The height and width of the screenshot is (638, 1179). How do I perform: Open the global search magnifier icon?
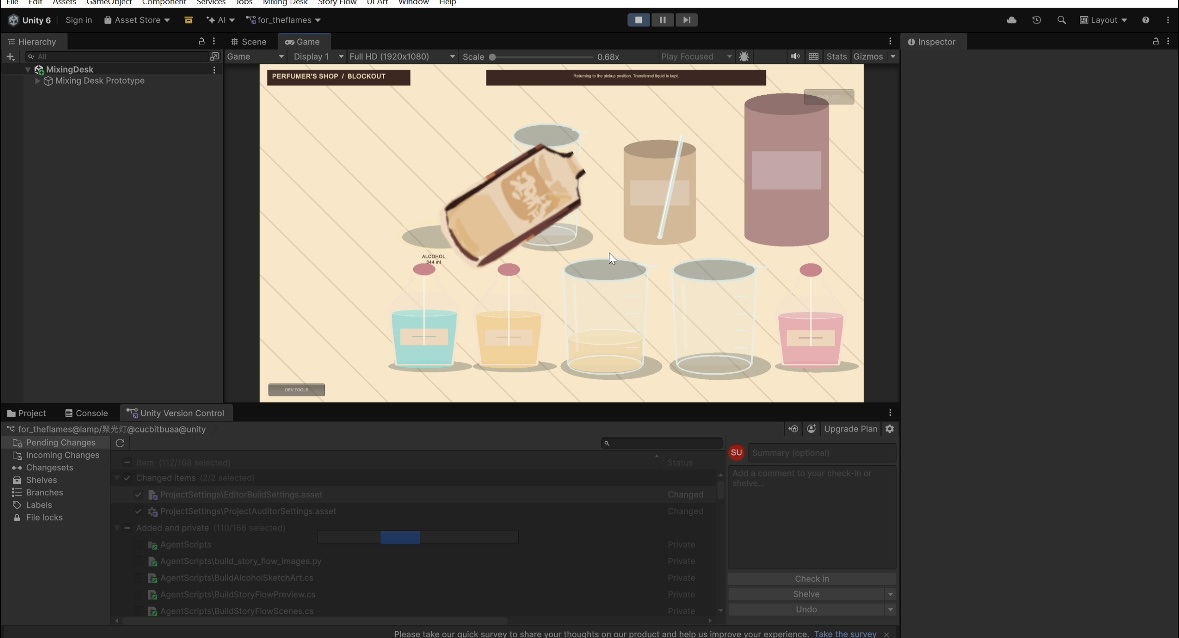[x=1061, y=20]
